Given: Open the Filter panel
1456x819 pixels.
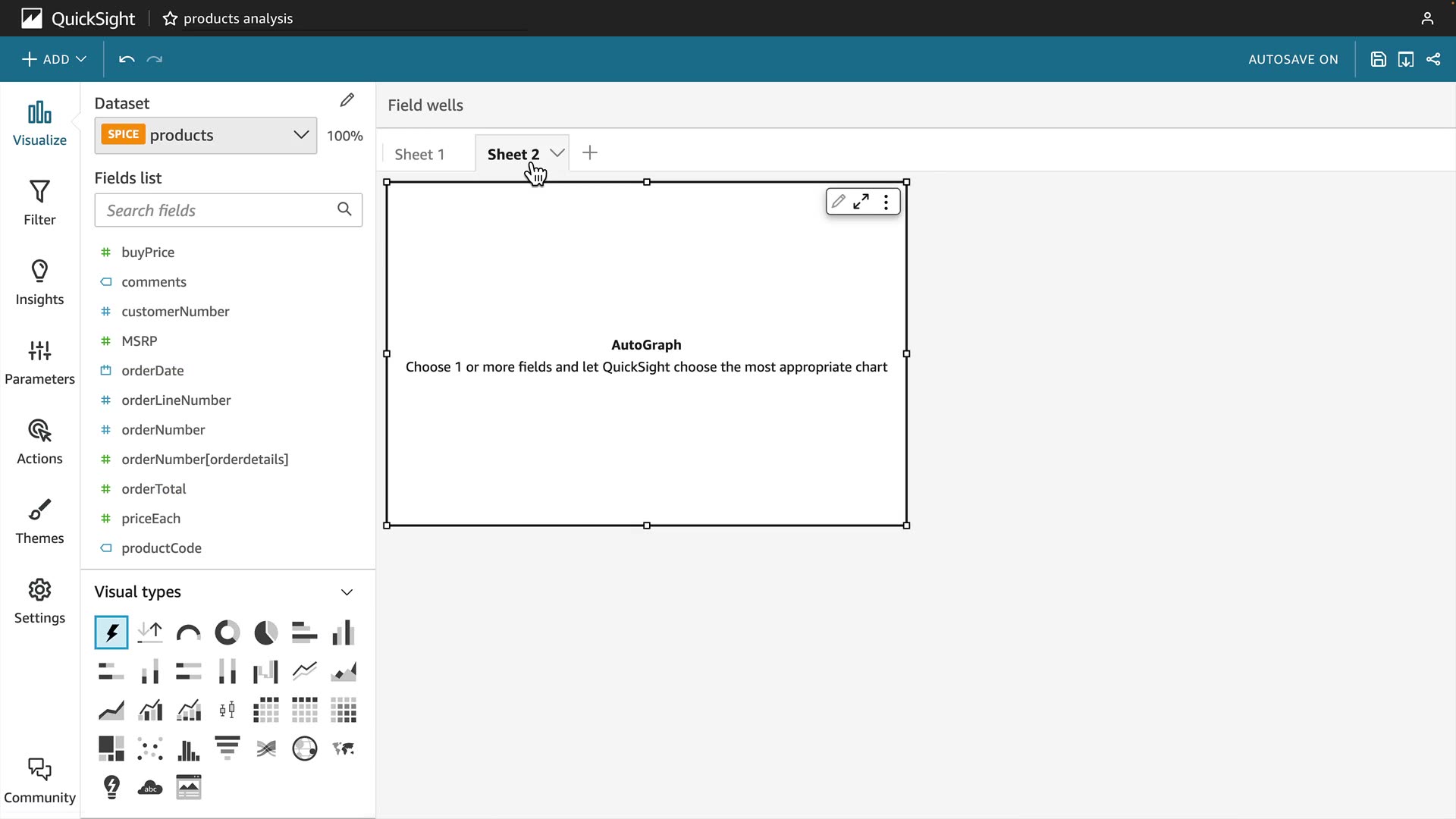Looking at the screenshot, I should point(39,202).
